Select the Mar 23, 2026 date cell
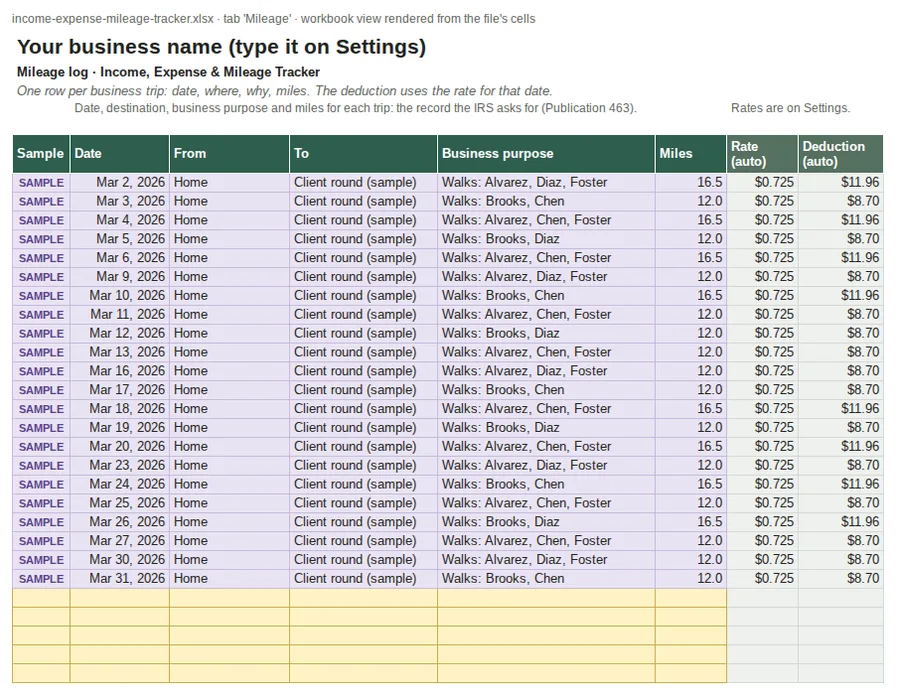The image size is (900, 699). tap(119, 465)
